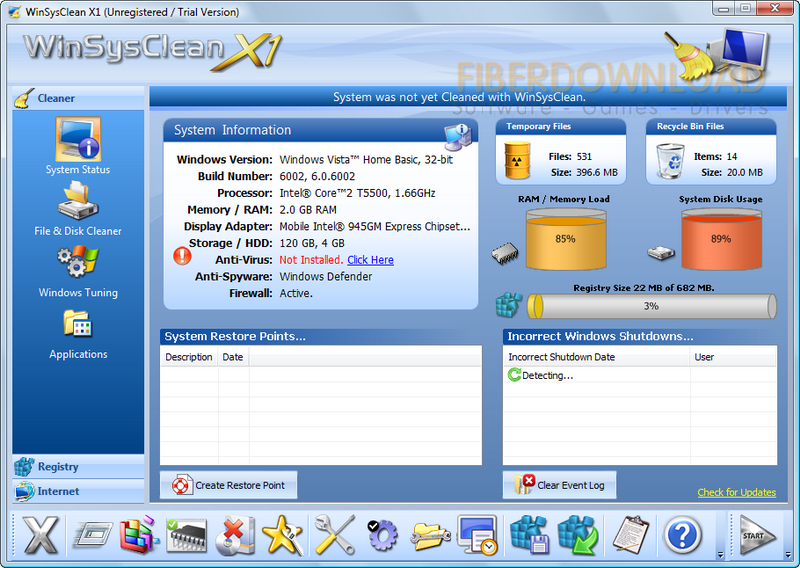Screen dimensions: 800x568
Task: Click the Temporary Files radioactive barrel icon
Action: coord(517,160)
